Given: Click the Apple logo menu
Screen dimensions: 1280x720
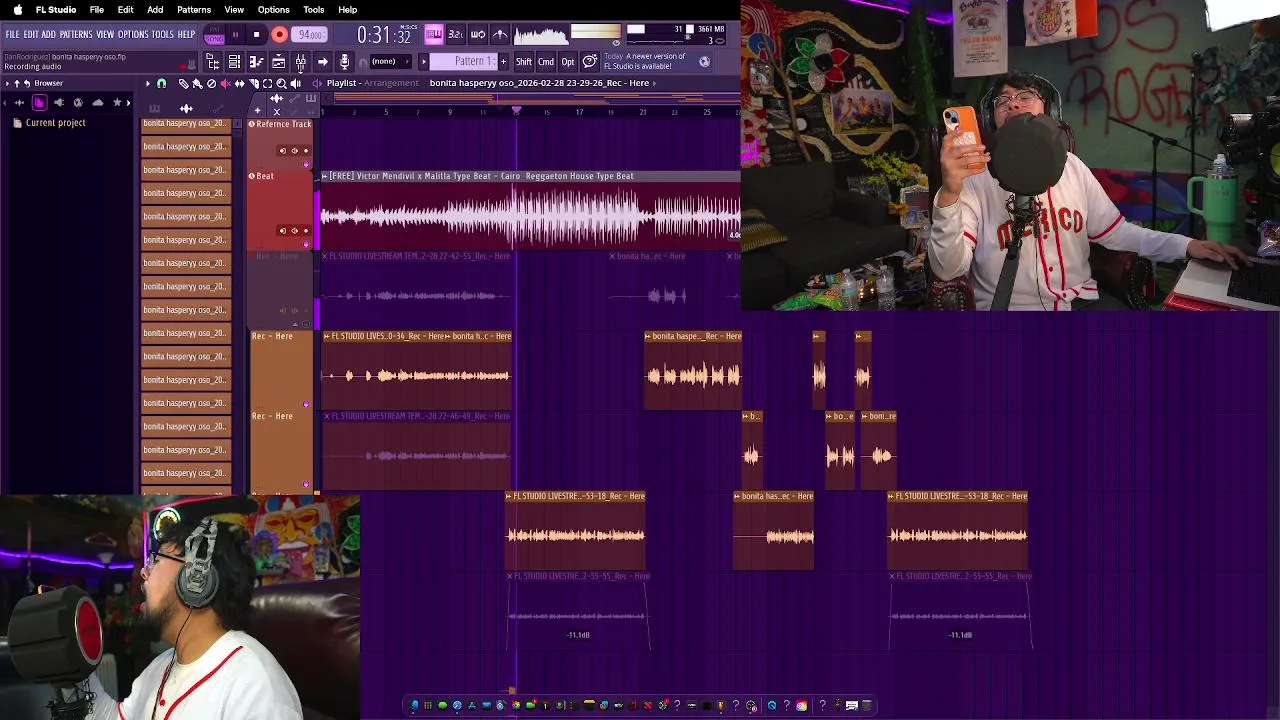Looking at the screenshot, I should coord(17,10).
